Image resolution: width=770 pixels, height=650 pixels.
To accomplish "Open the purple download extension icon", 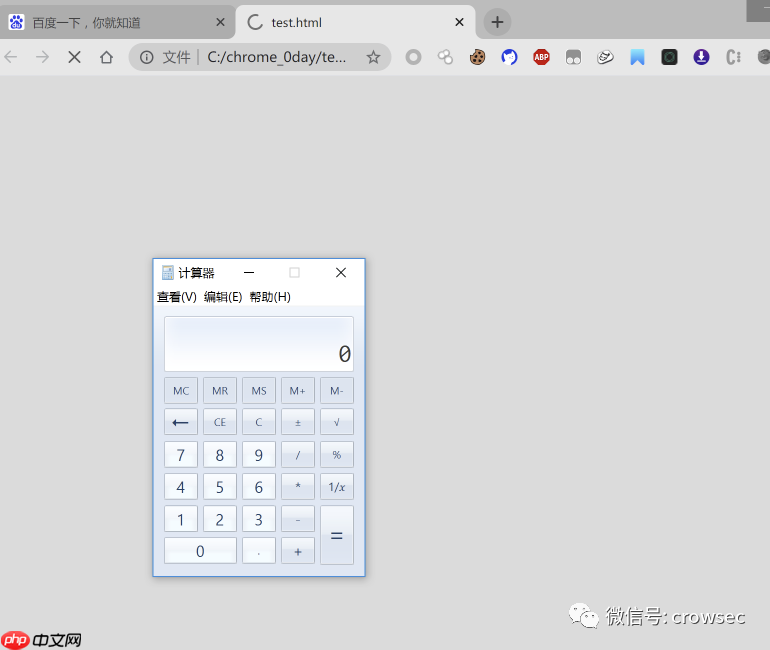I will click(x=701, y=57).
